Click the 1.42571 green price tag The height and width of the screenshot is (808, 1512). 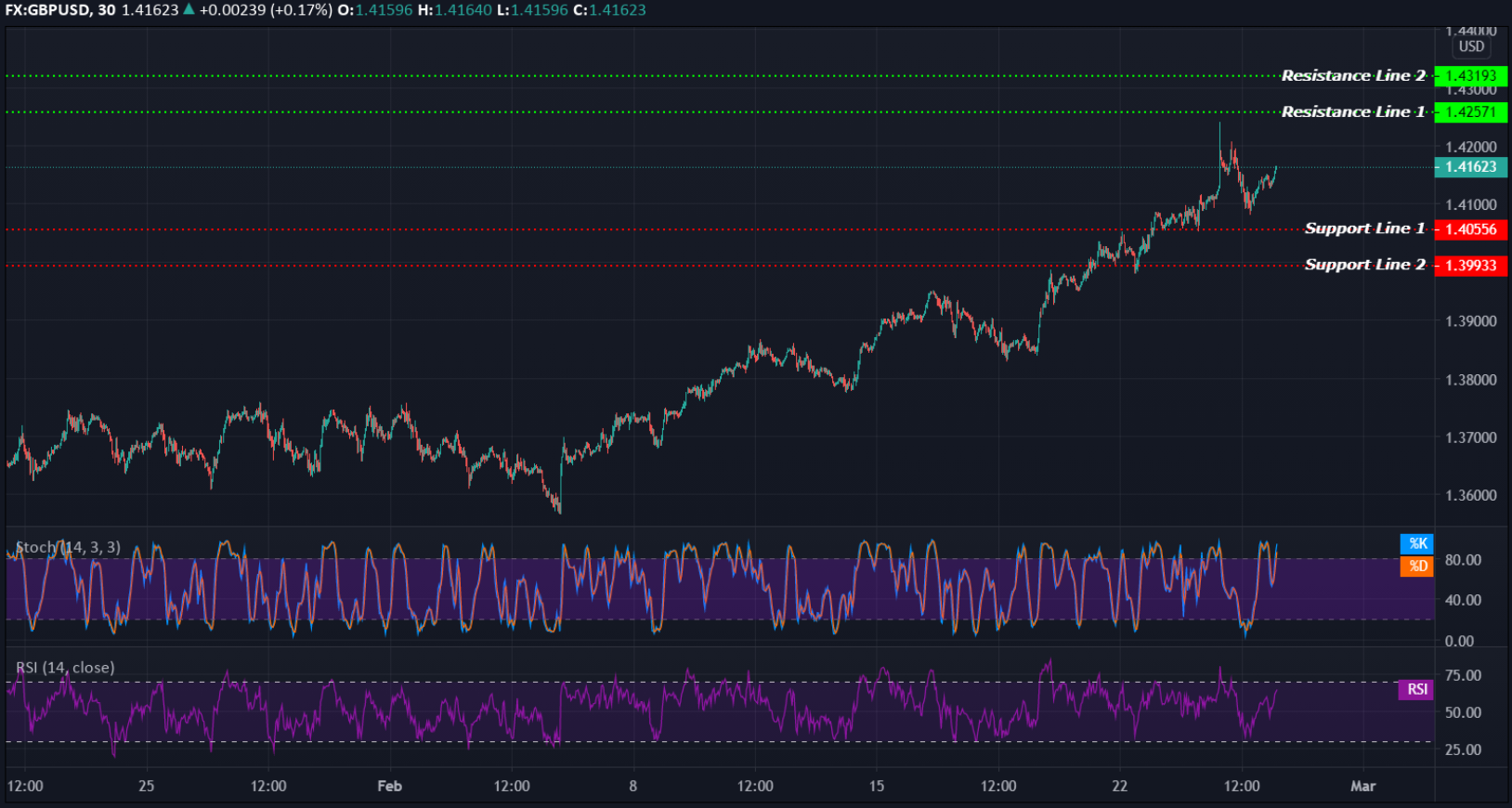pos(1470,112)
